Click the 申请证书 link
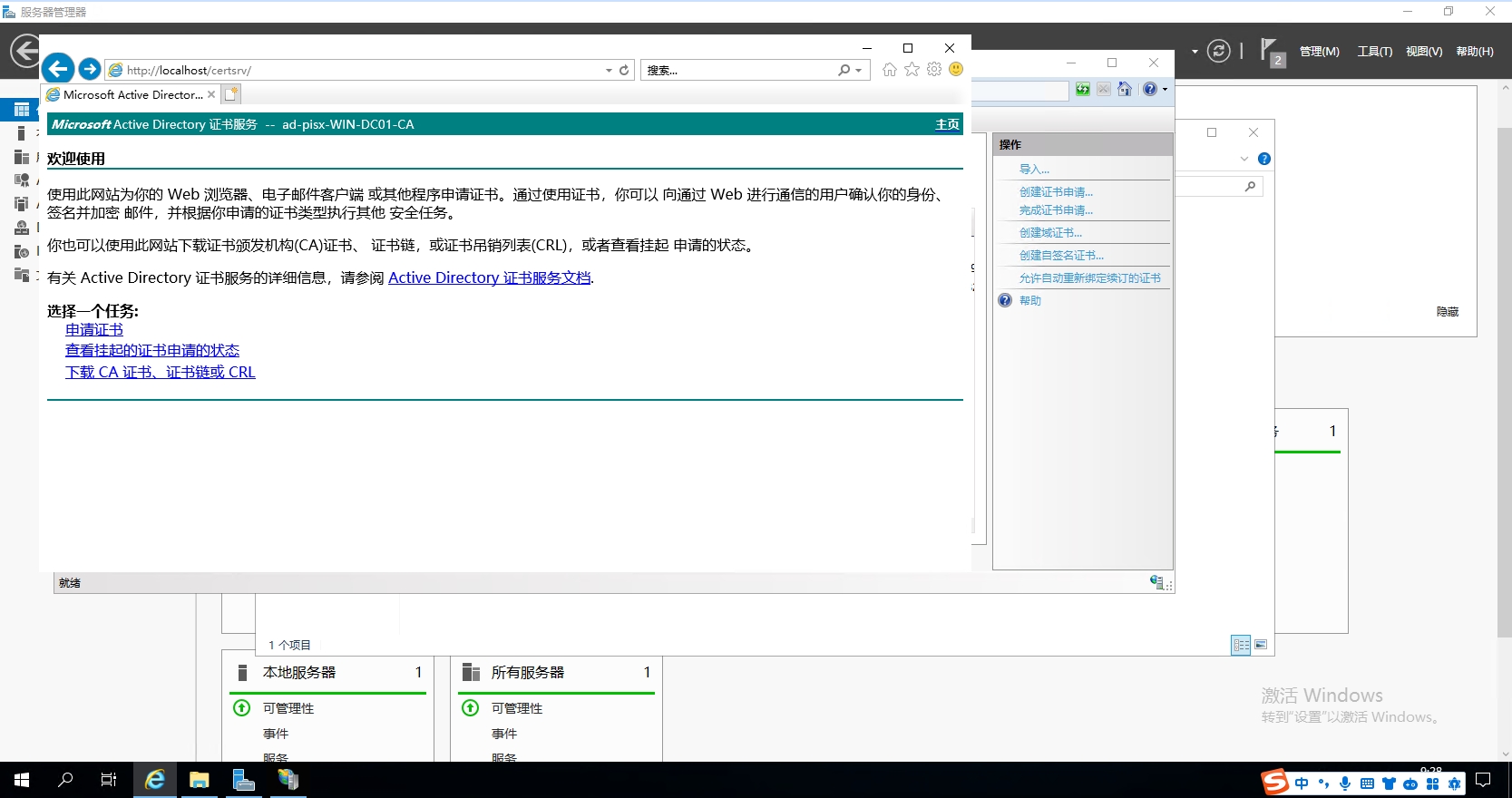This screenshot has height=798, width=1512. pos(94,330)
